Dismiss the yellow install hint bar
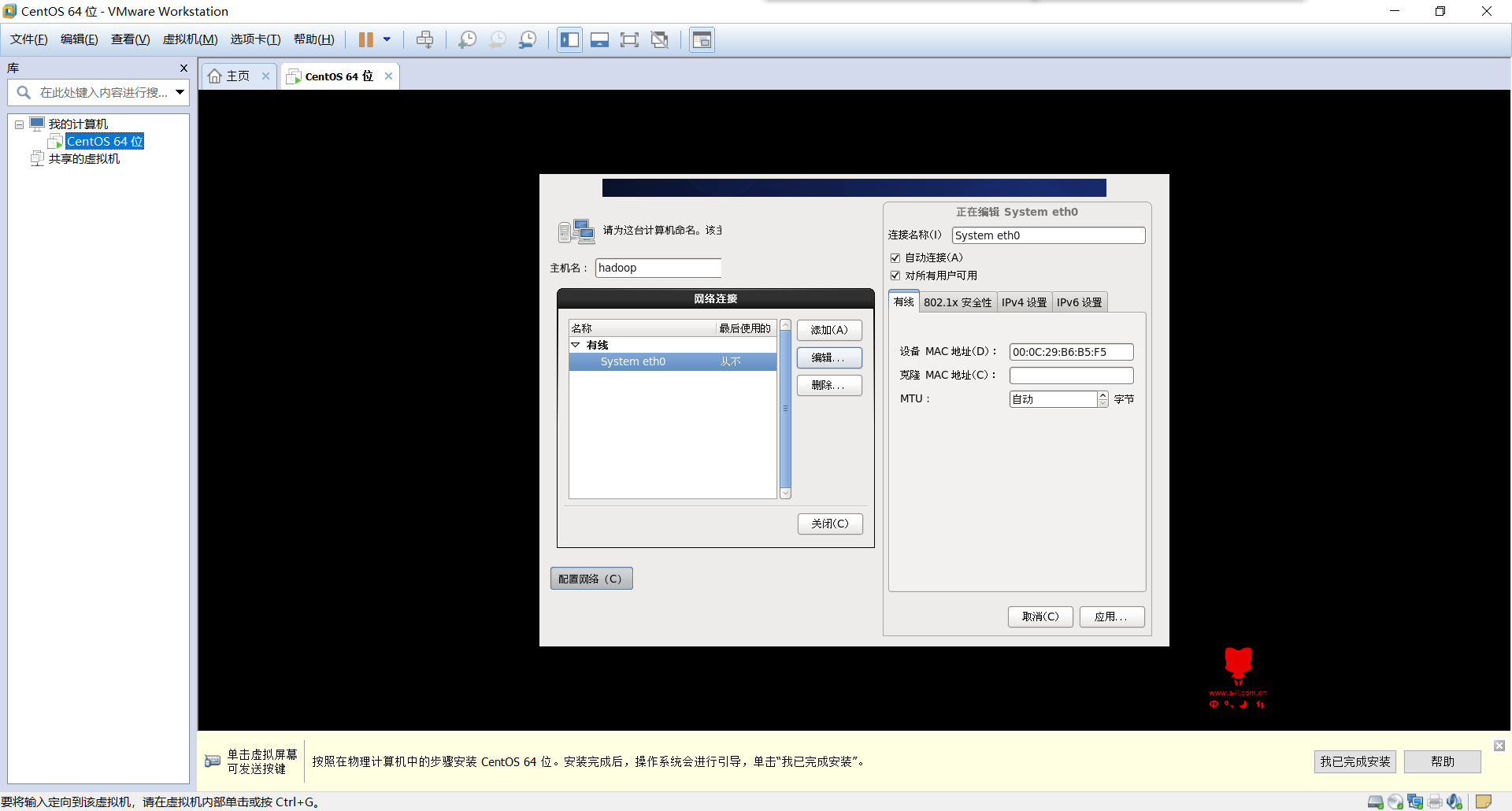1512x811 pixels. point(1499,745)
